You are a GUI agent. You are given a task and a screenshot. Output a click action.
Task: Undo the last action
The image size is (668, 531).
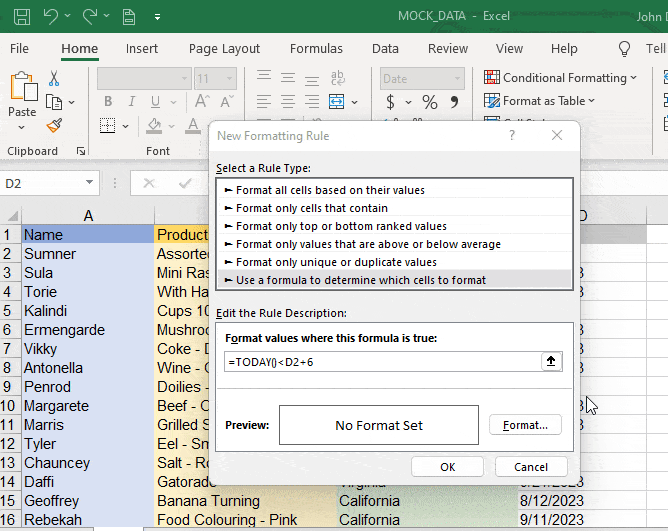click(x=51, y=17)
